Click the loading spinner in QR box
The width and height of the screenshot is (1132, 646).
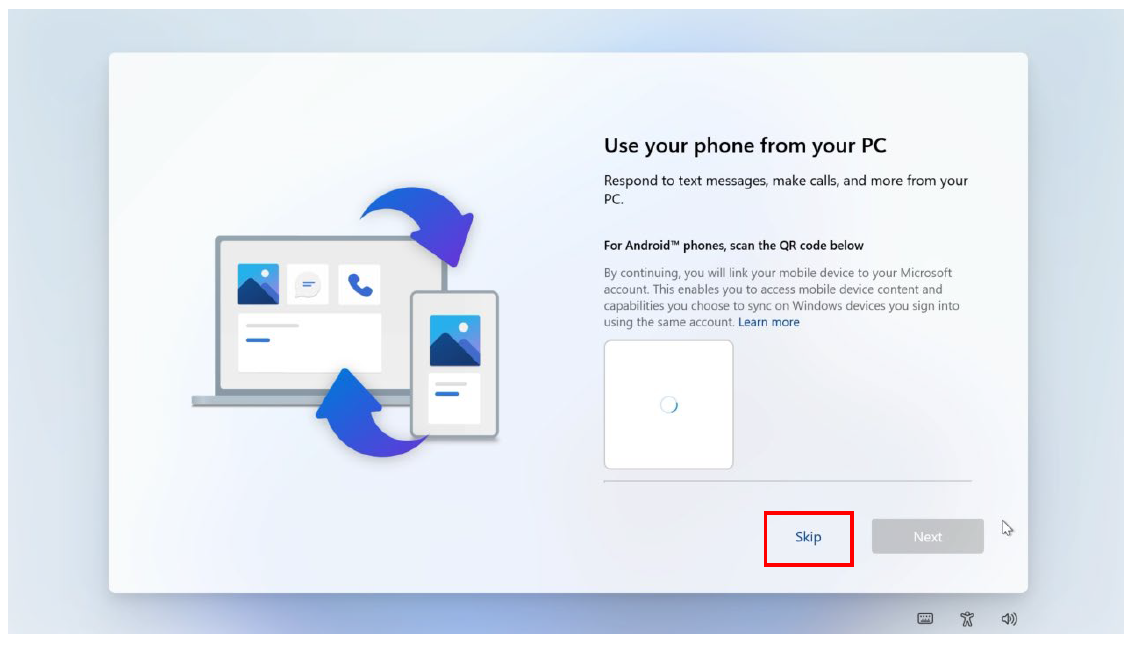coord(669,405)
